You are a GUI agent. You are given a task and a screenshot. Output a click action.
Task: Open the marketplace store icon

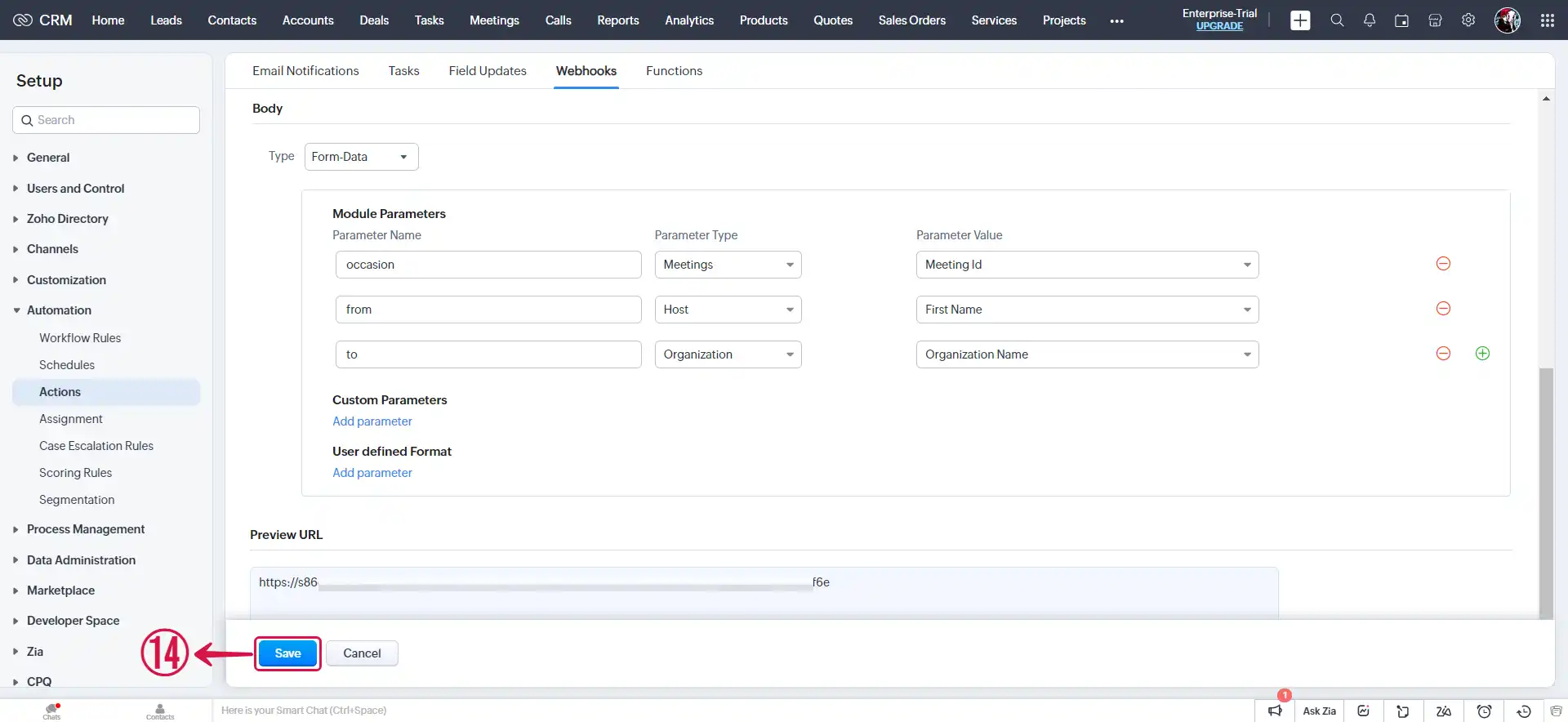(x=1435, y=20)
